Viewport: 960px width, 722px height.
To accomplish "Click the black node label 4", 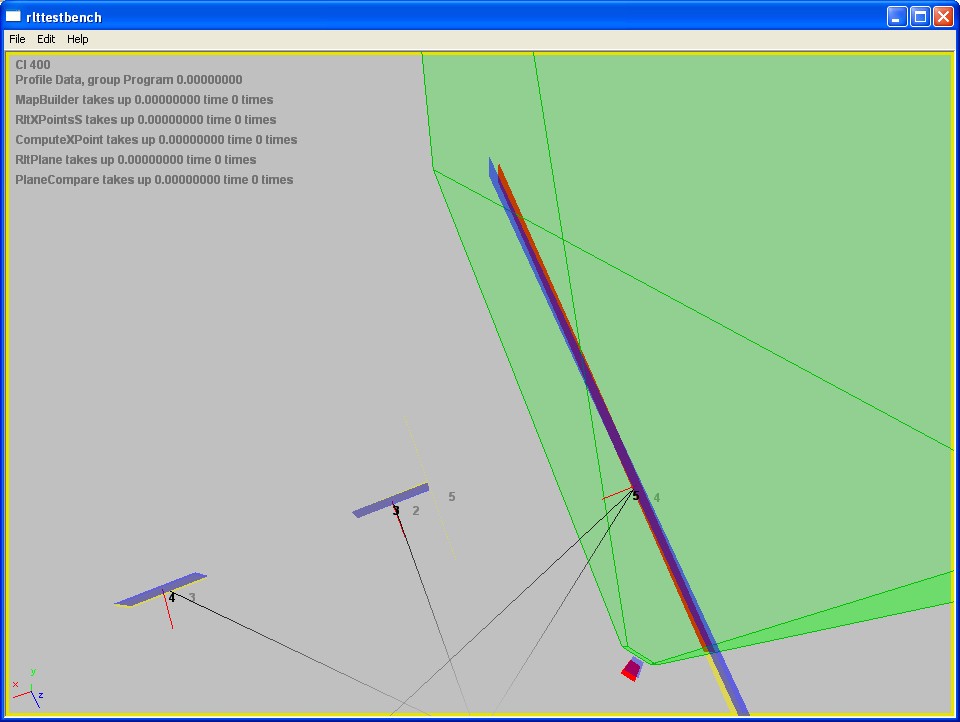I will pos(172,598).
